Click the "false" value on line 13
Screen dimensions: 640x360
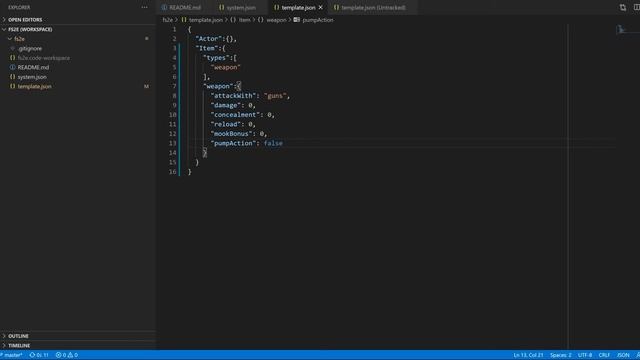click(x=273, y=143)
